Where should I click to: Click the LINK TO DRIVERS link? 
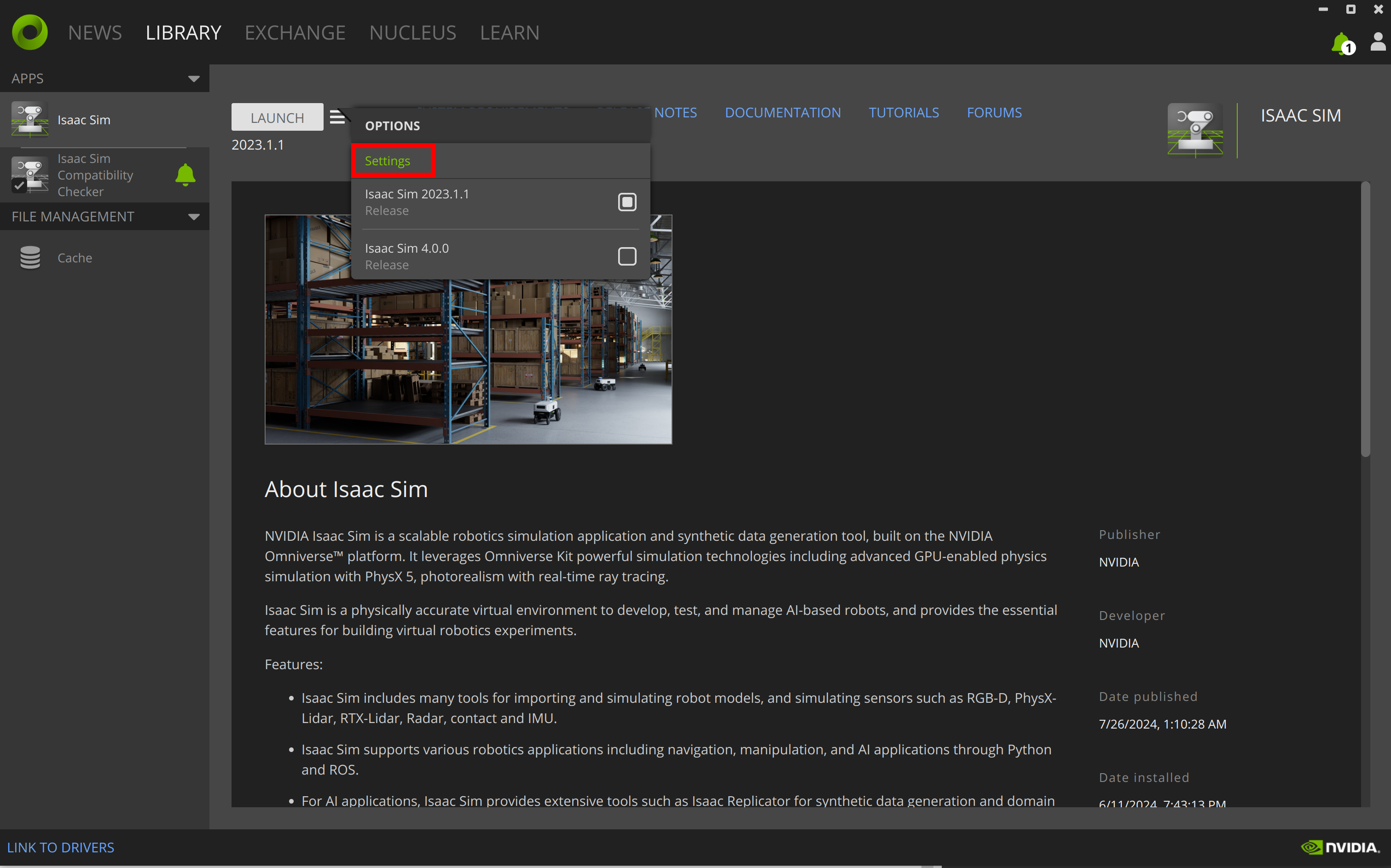[60, 847]
